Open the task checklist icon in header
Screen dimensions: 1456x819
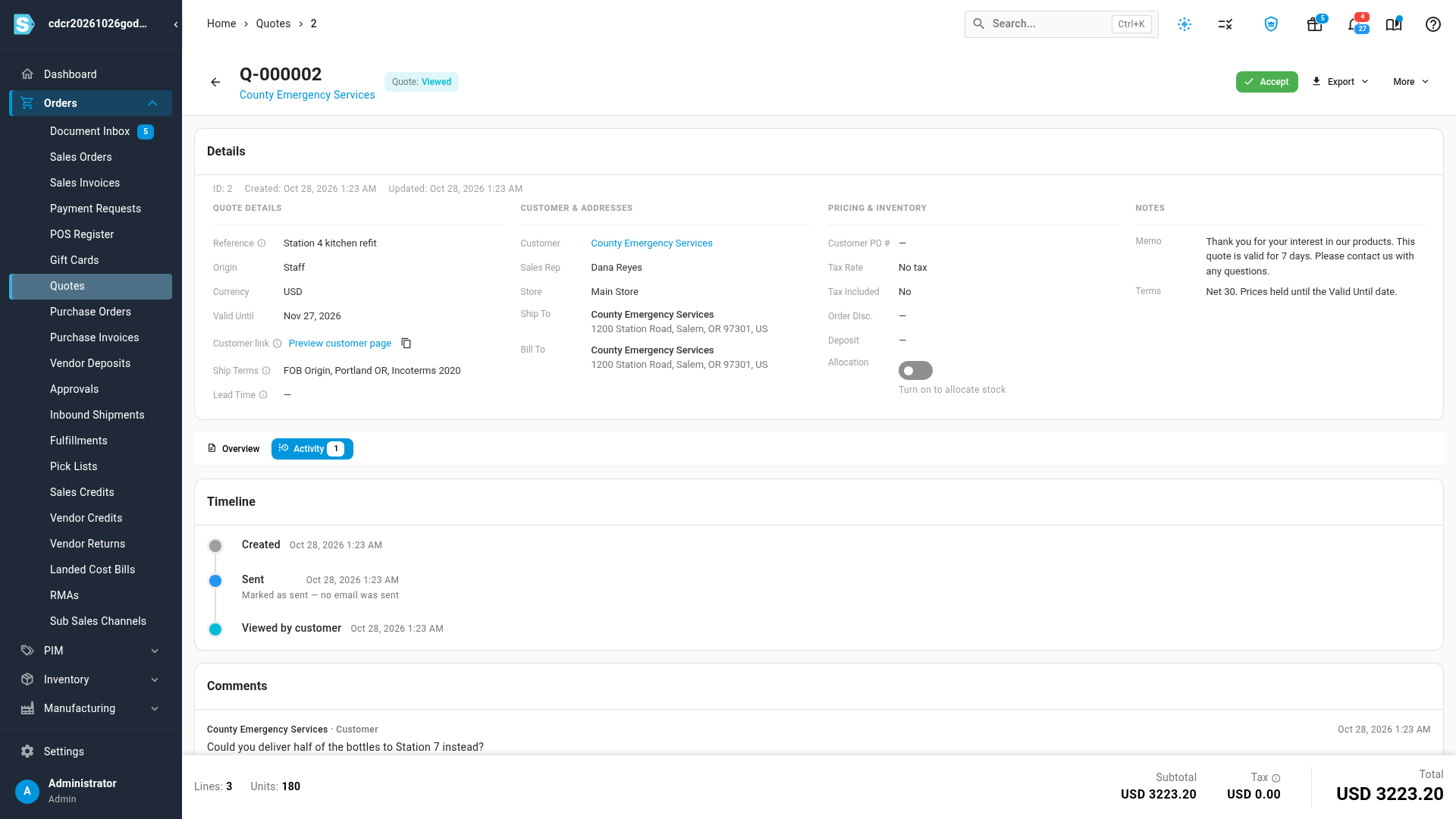(1225, 24)
